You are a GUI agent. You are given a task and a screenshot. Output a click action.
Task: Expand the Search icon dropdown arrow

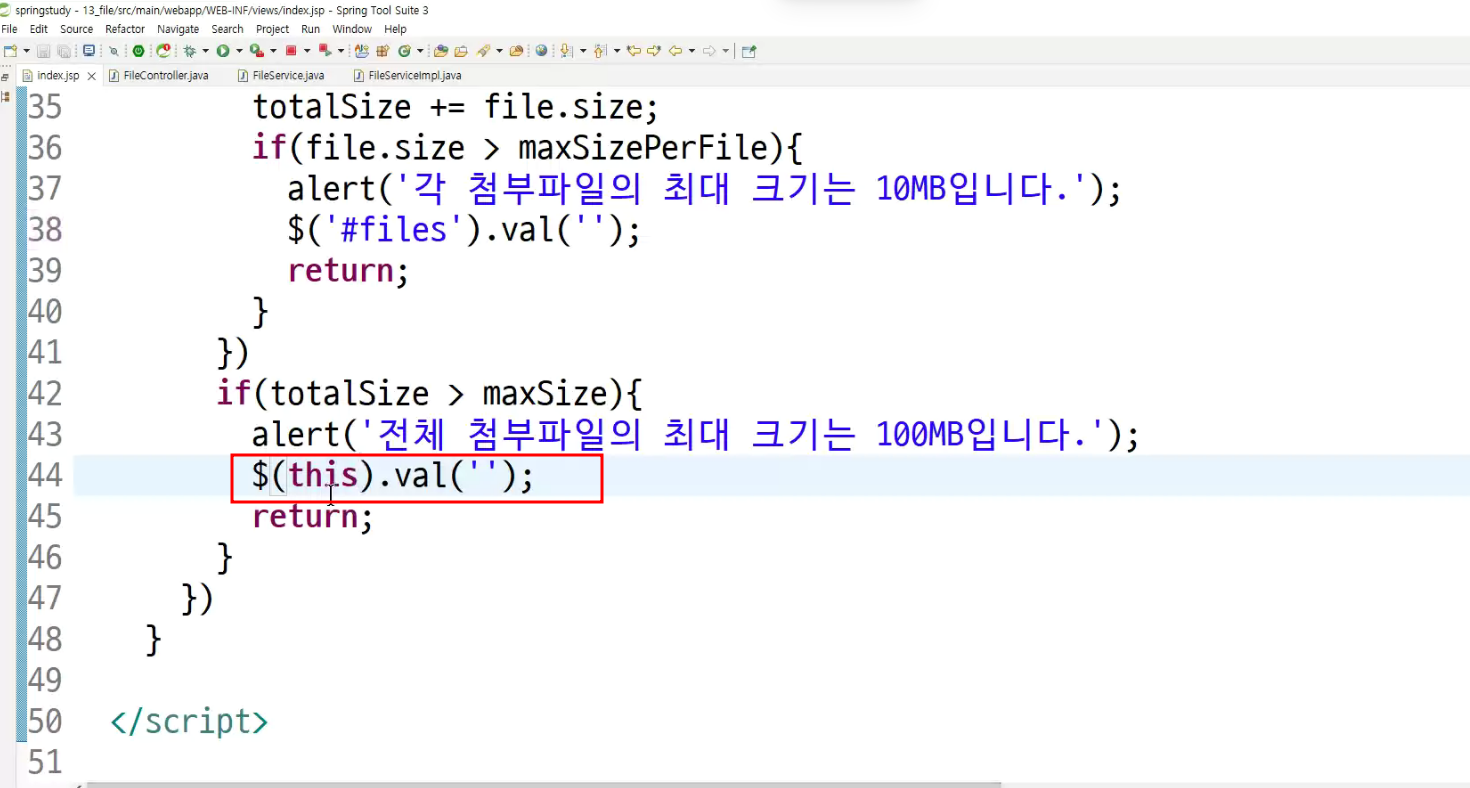point(498,50)
